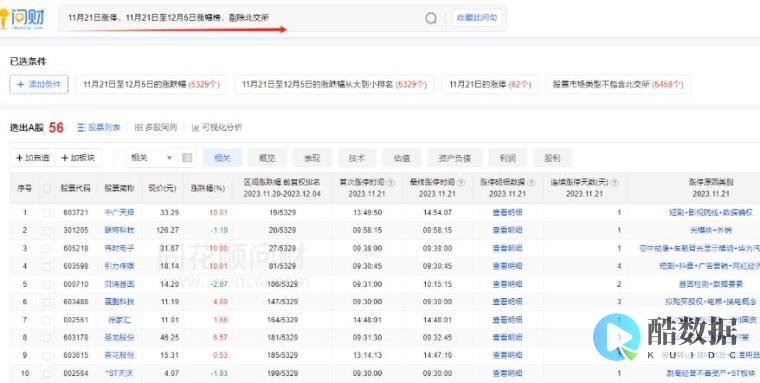Image resolution: width=760 pixels, height=383 pixels.
Task: Click 拟购买股权+电梯+换电概念 reason link
Action: pyautogui.click(x=711, y=302)
